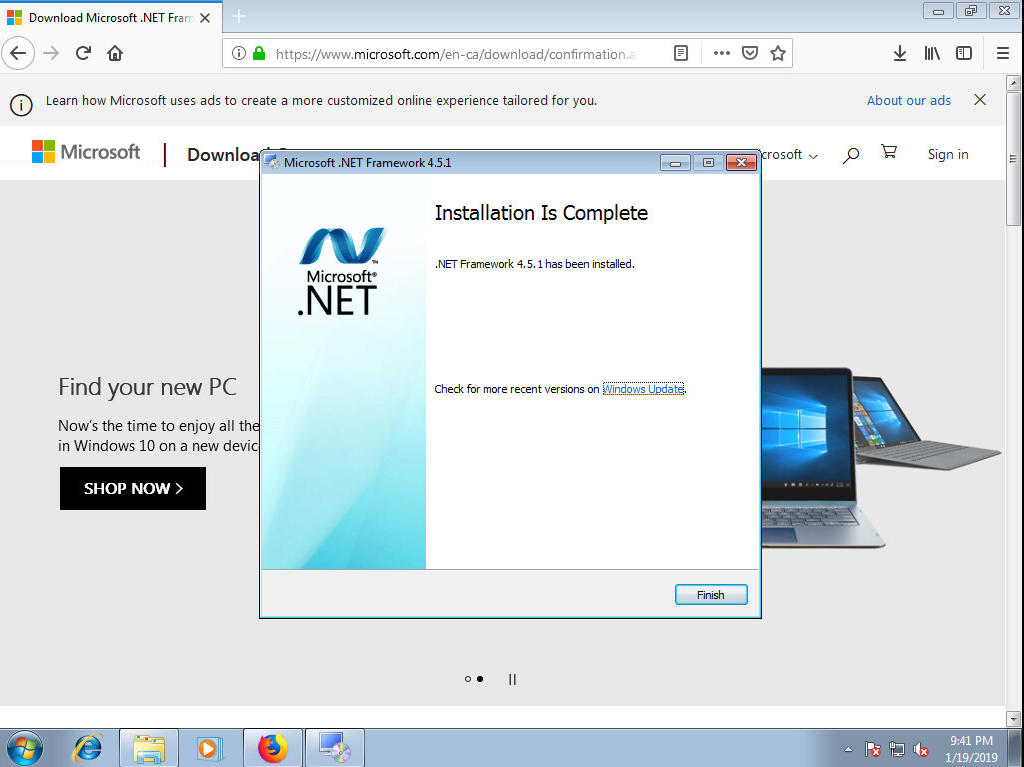Screen dimensions: 1024x767
Task: Open the Firefox library
Action: (932, 53)
